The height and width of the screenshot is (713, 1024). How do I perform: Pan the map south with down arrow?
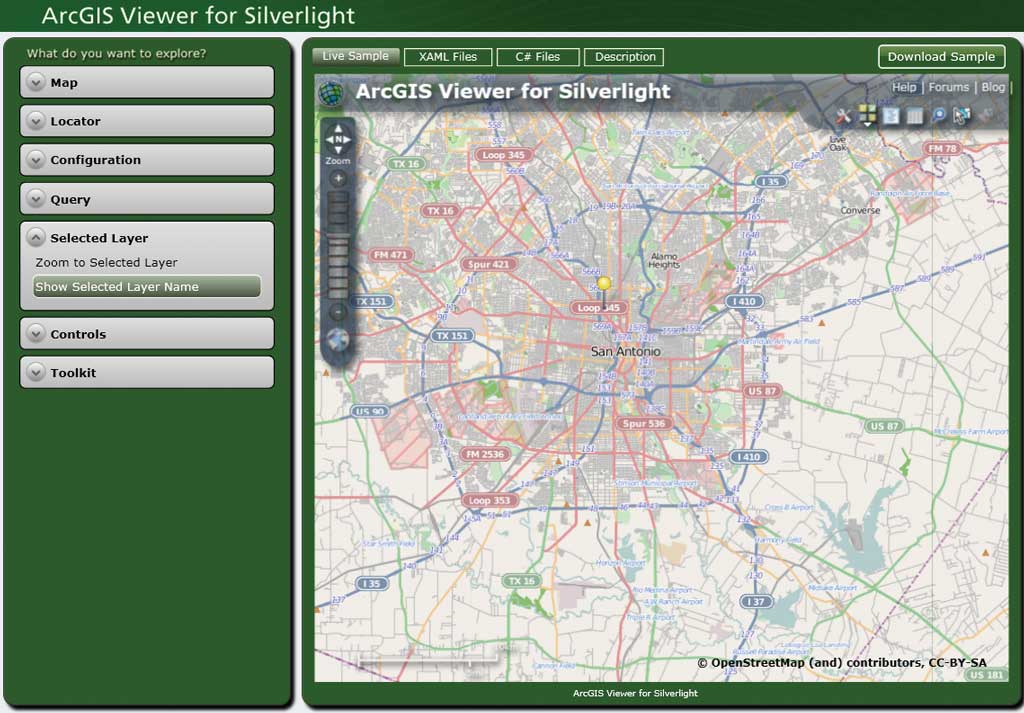click(x=338, y=150)
